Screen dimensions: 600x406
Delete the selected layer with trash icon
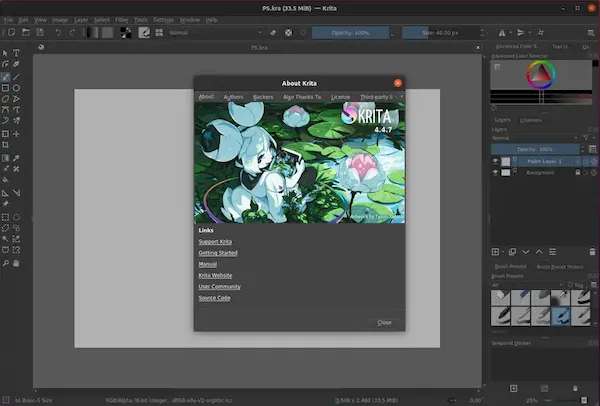point(592,252)
